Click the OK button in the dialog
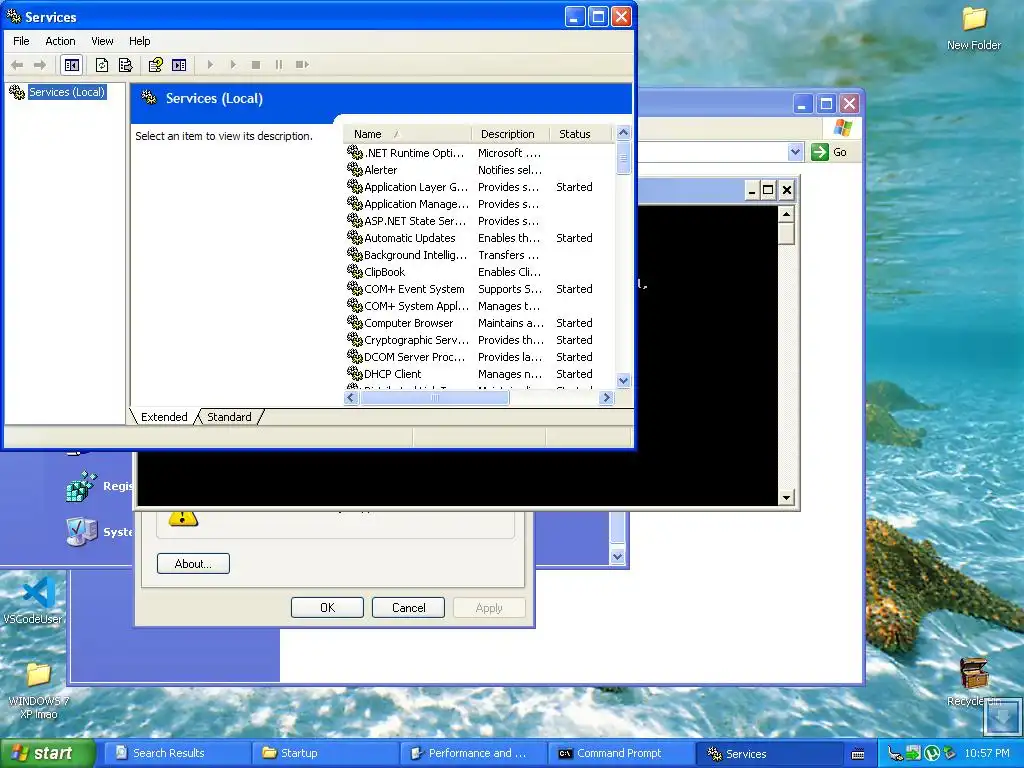This screenshot has height=768, width=1024. (x=327, y=607)
